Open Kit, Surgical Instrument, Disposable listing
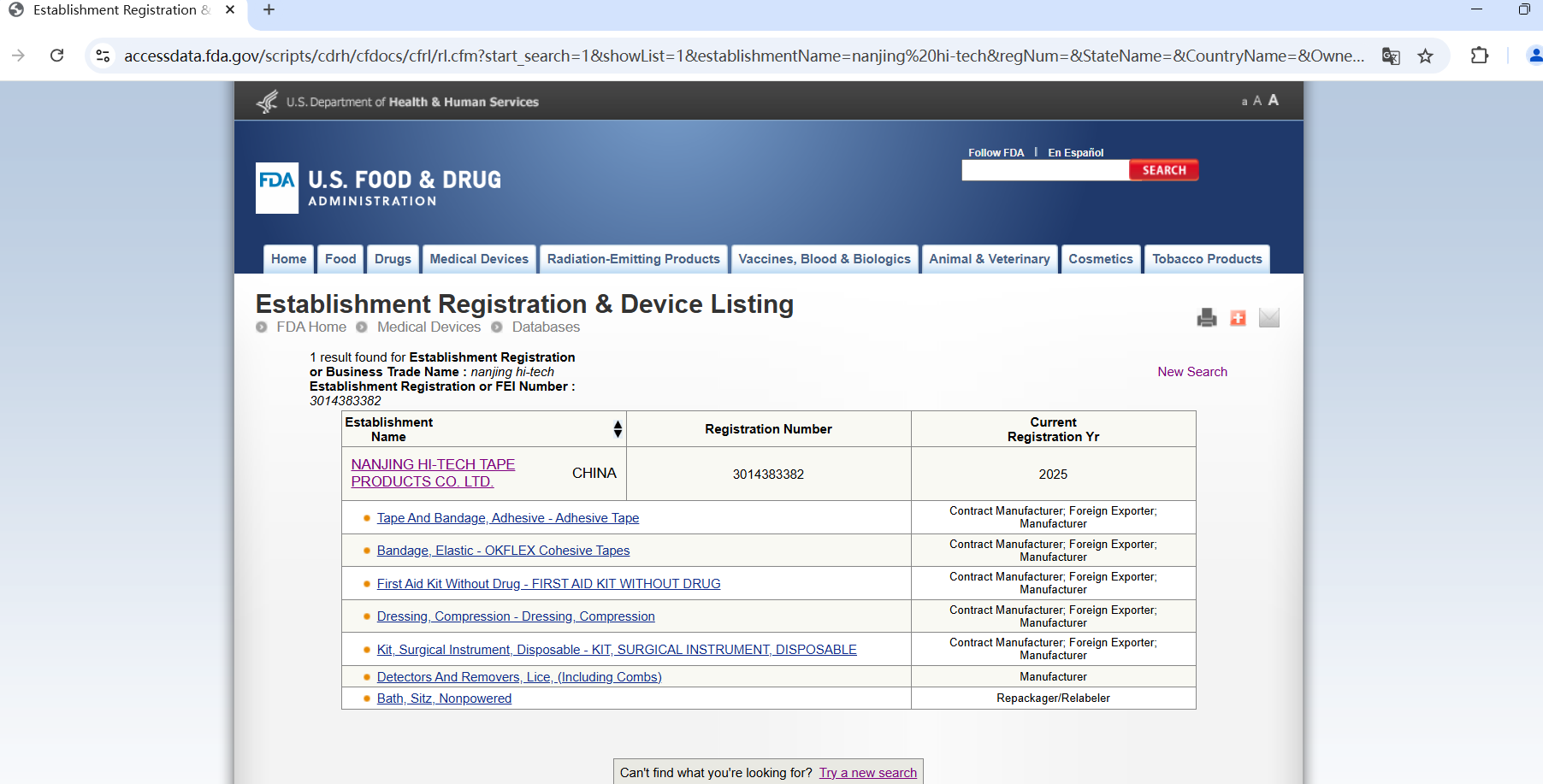The height and width of the screenshot is (784, 1543). [x=617, y=650]
